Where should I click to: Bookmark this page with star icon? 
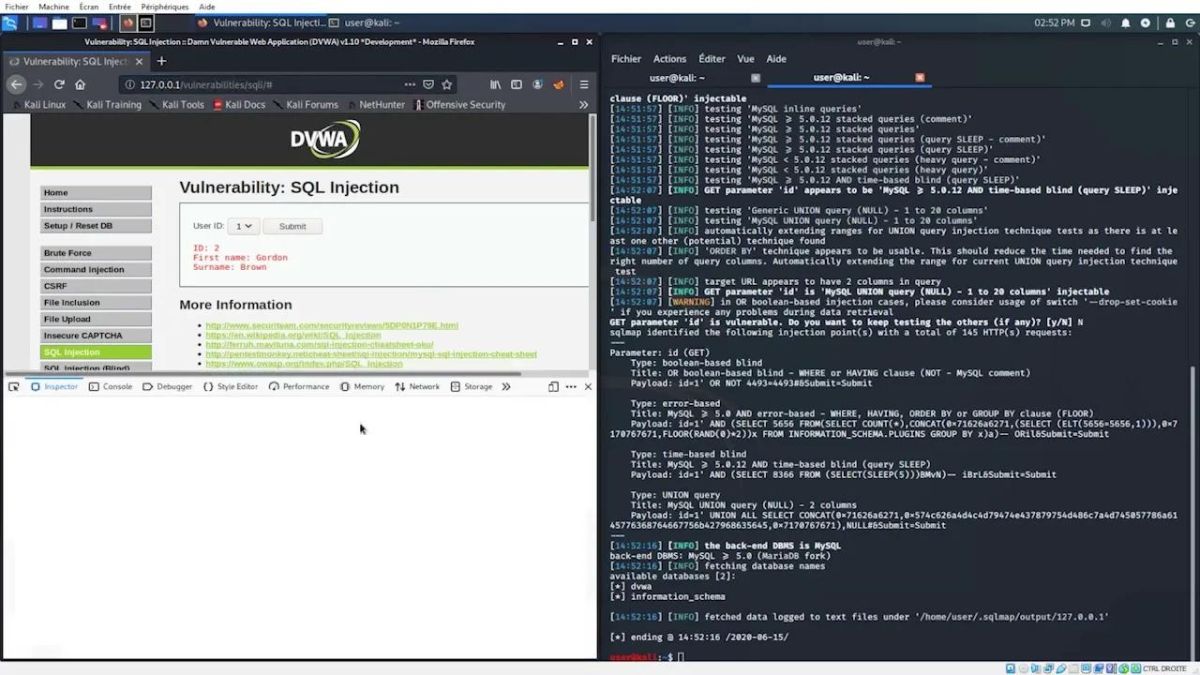point(447,85)
